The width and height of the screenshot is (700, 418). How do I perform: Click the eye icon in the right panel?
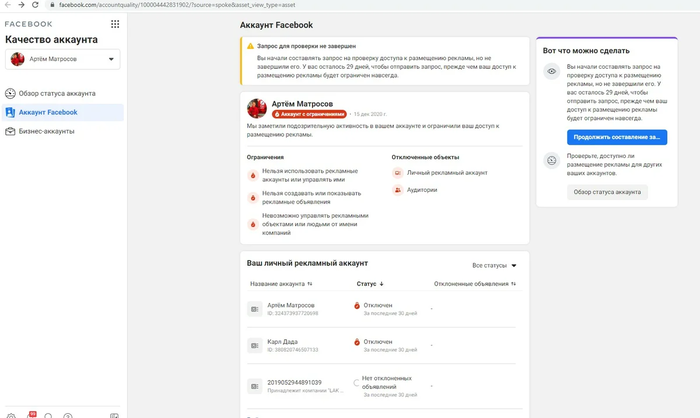click(x=551, y=72)
